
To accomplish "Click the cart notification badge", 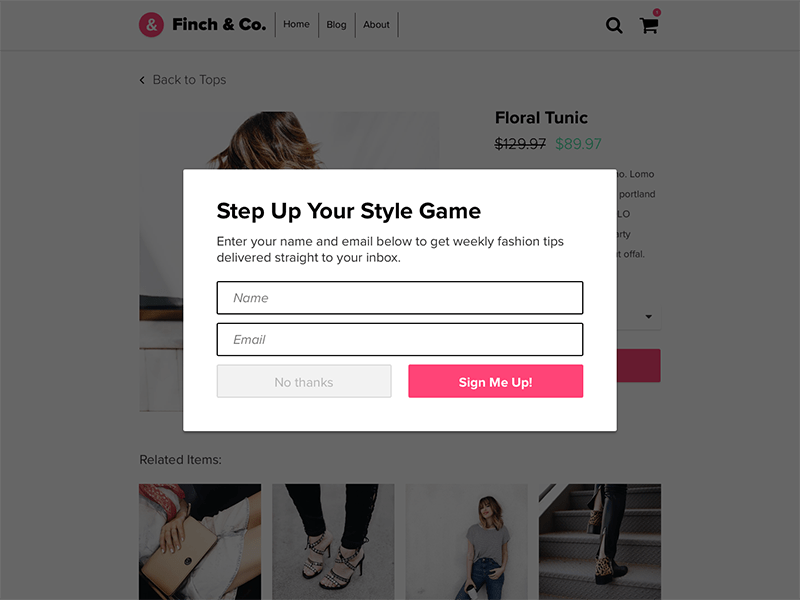I will [657, 12].
